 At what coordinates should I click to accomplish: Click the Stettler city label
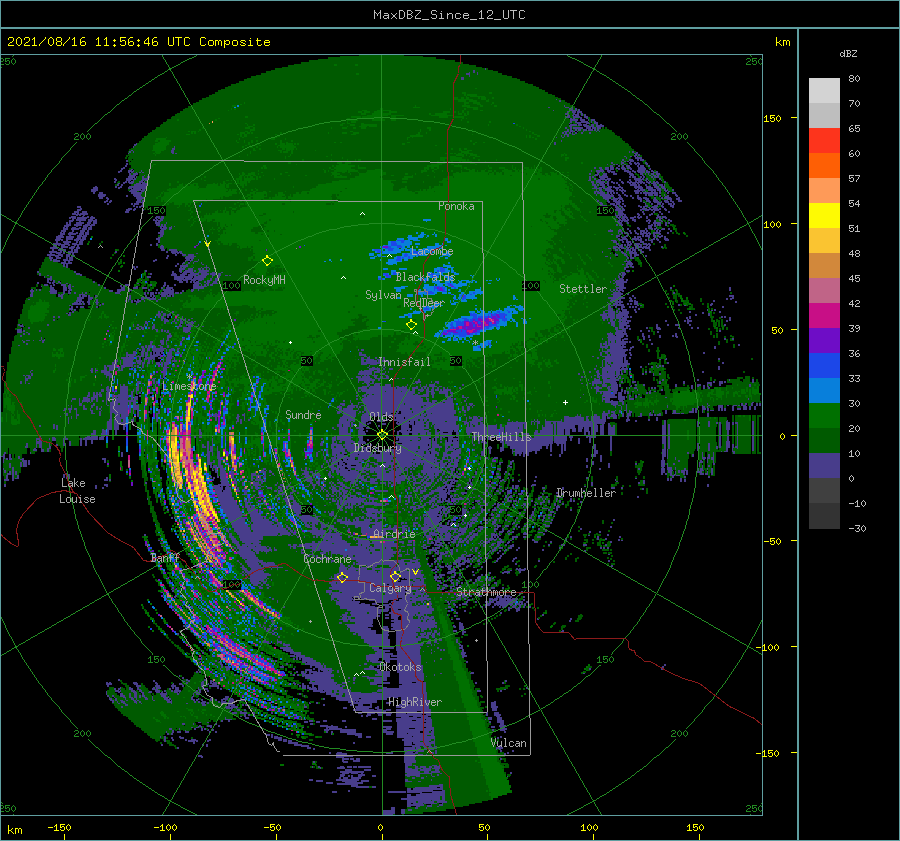click(x=583, y=289)
